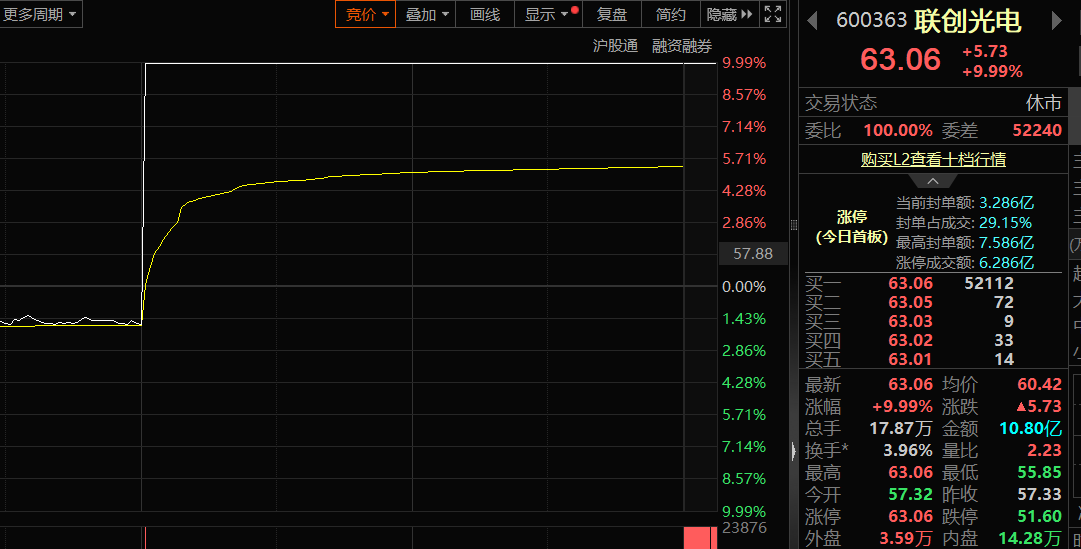This screenshot has width=1081, height=549.
Task: Select the 画线 drawing tool
Action: 485,14
